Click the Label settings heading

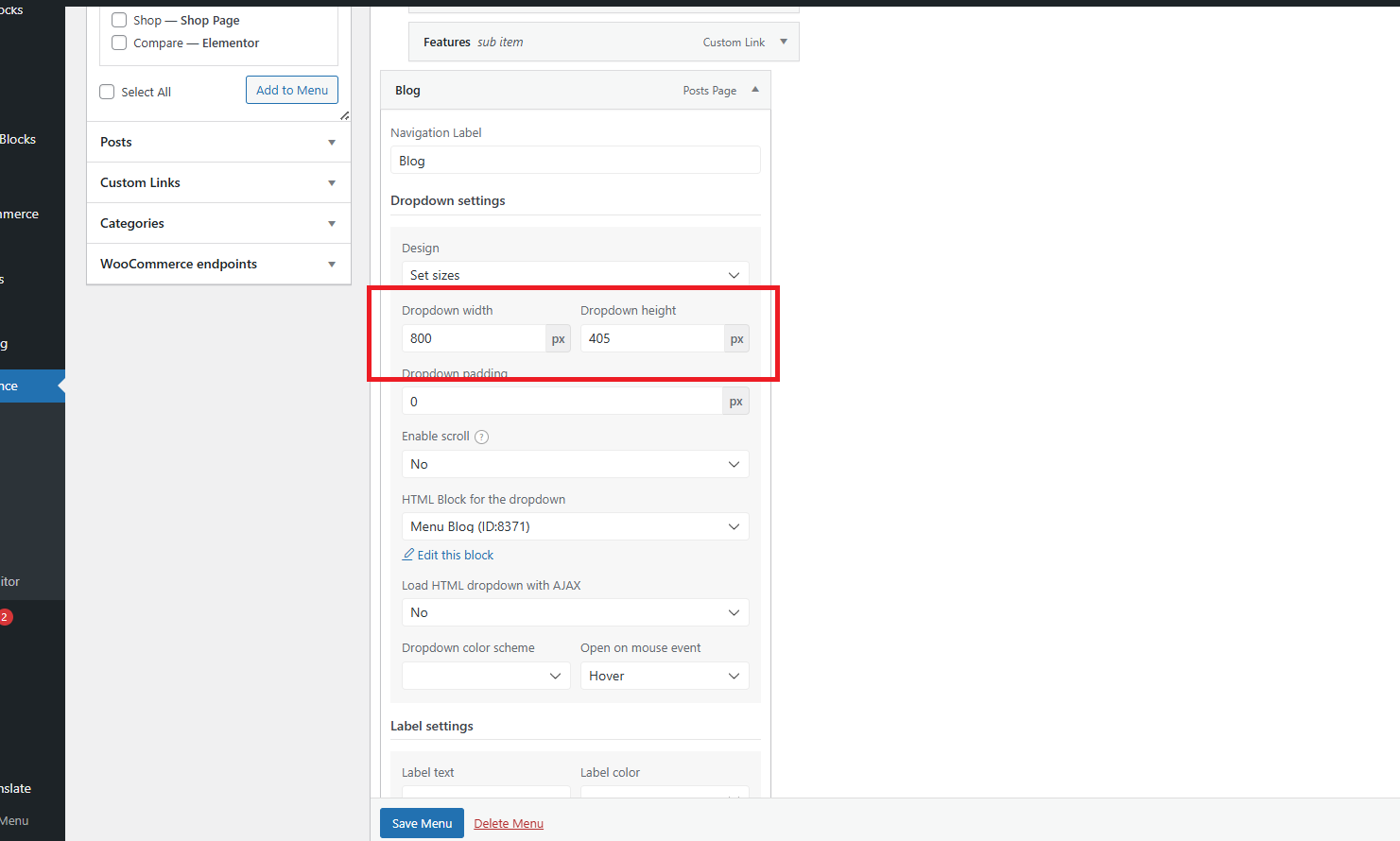coord(432,726)
